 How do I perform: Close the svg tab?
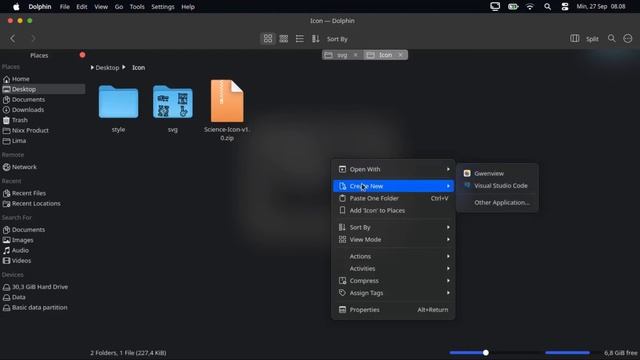(356, 55)
